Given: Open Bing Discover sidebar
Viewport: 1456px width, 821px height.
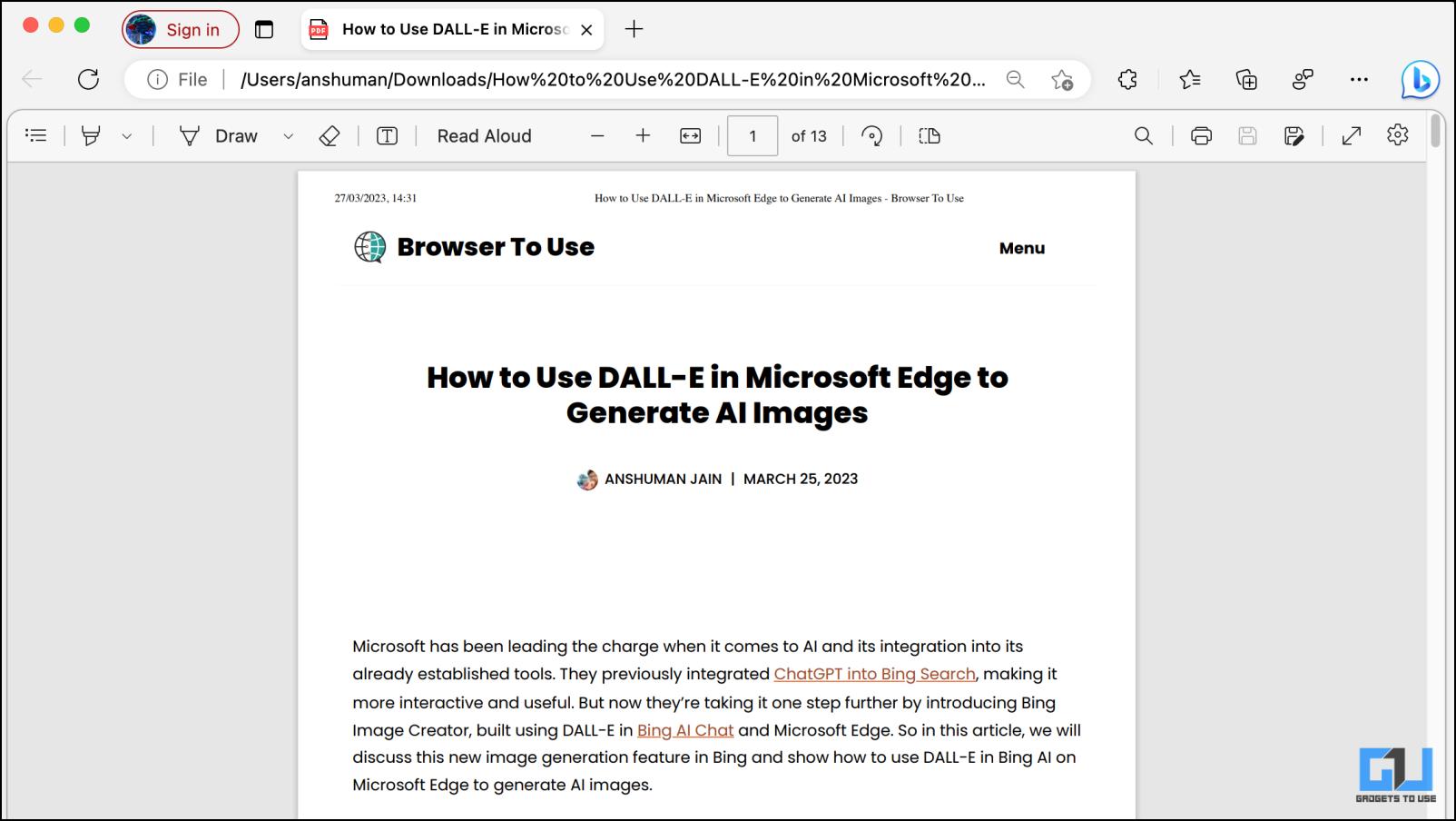Looking at the screenshot, I should coord(1420,80).
